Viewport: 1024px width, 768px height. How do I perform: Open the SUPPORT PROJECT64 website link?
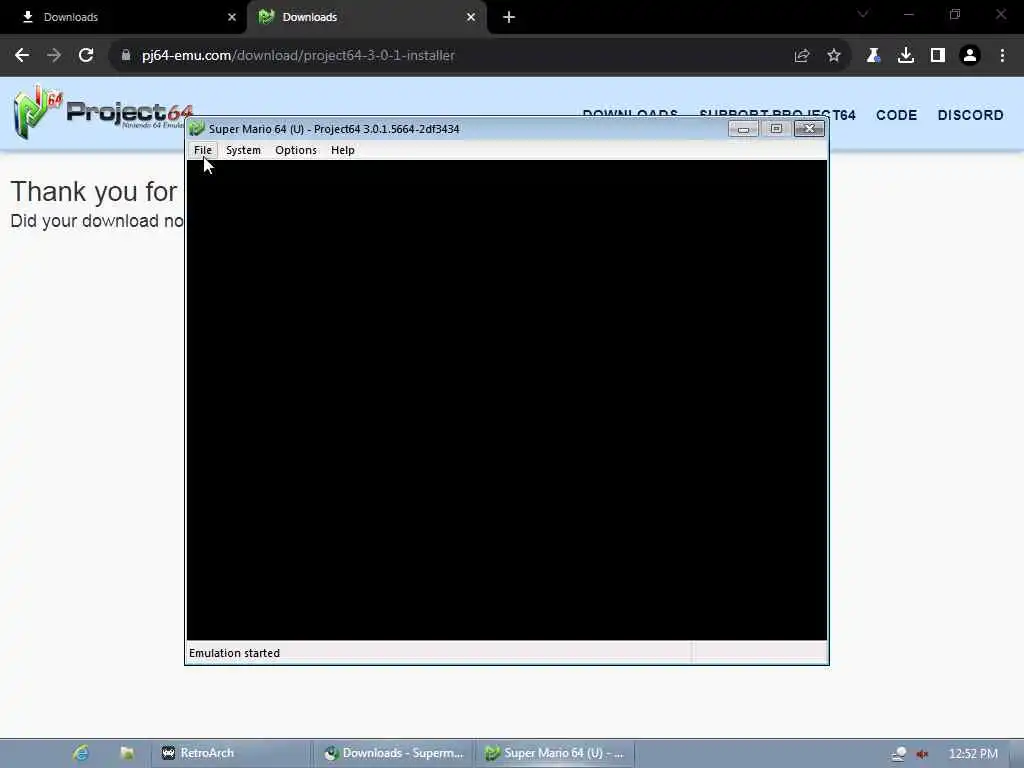coord(777,115)
